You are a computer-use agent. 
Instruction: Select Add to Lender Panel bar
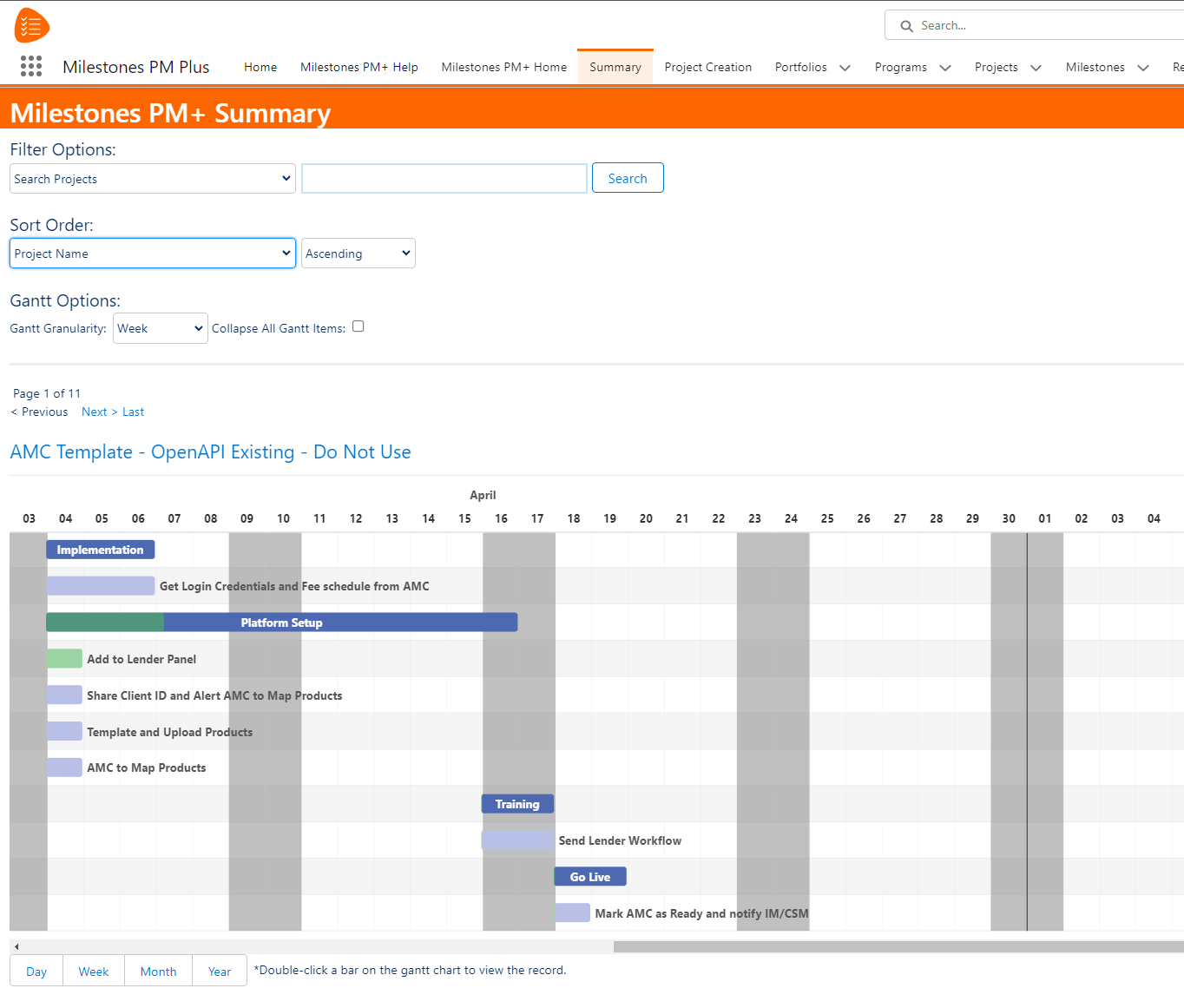[64, 659]
